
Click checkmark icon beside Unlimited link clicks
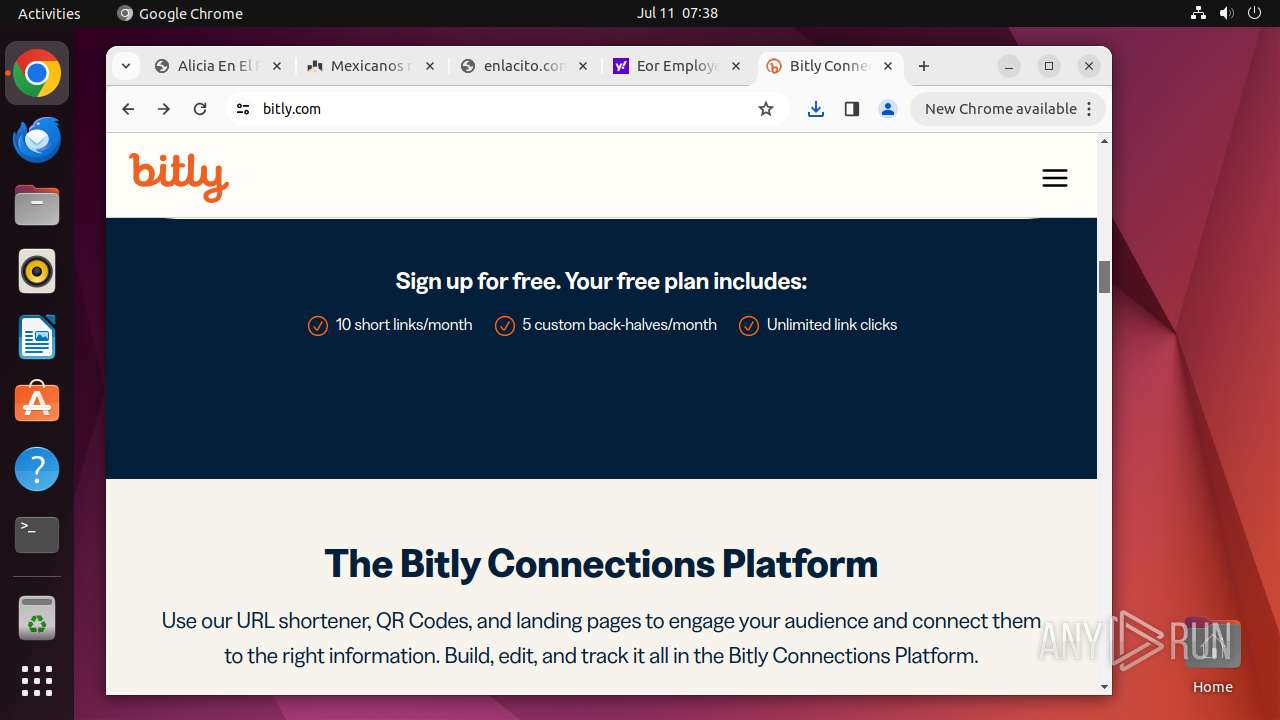click(749, 326)
